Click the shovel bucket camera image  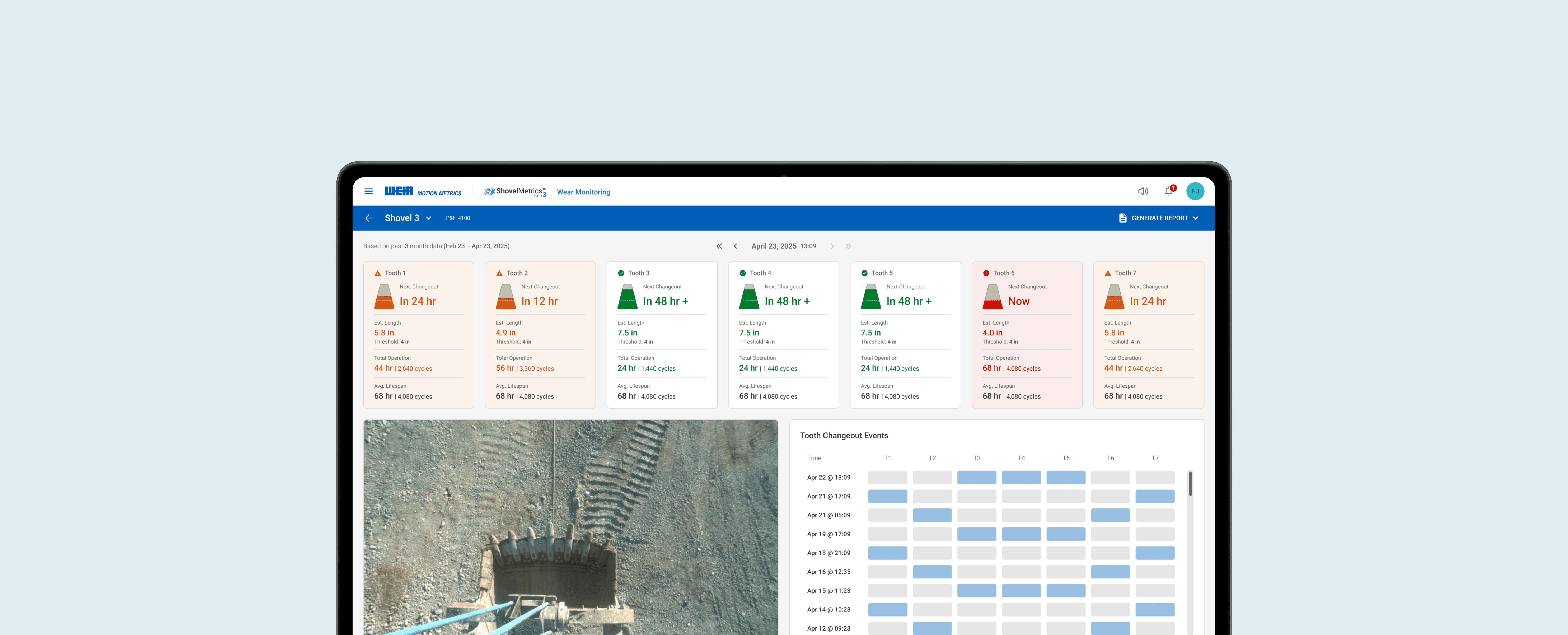(x=570, y=527)
